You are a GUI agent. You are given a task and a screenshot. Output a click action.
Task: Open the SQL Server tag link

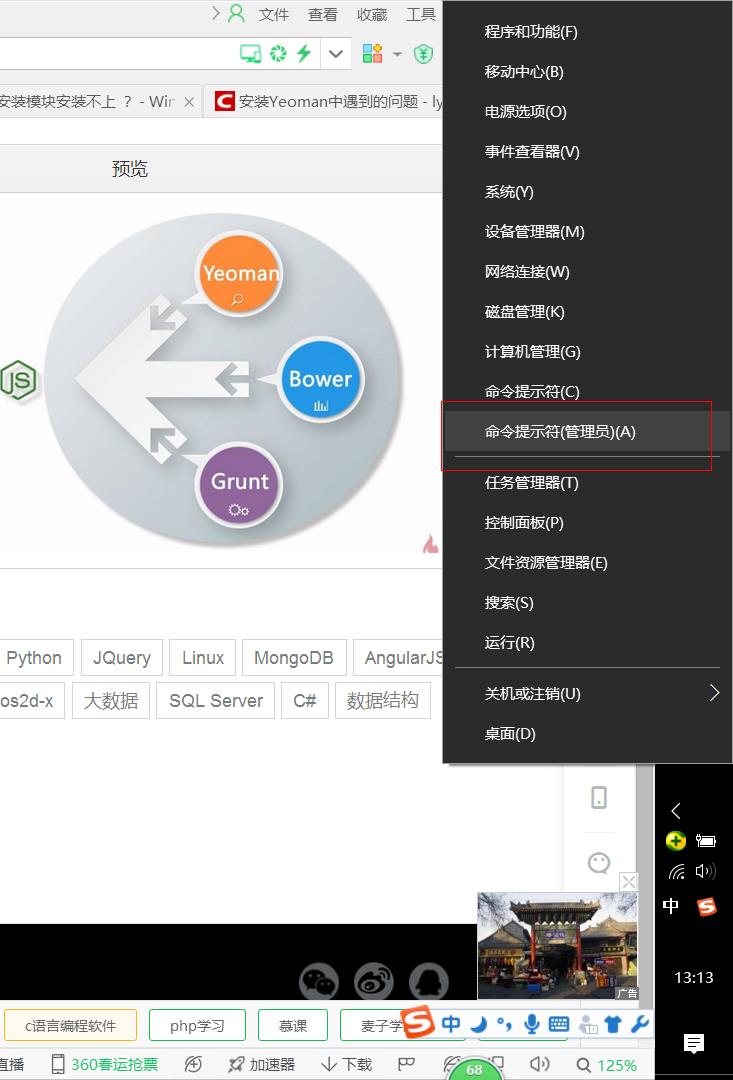pos(216,700)
